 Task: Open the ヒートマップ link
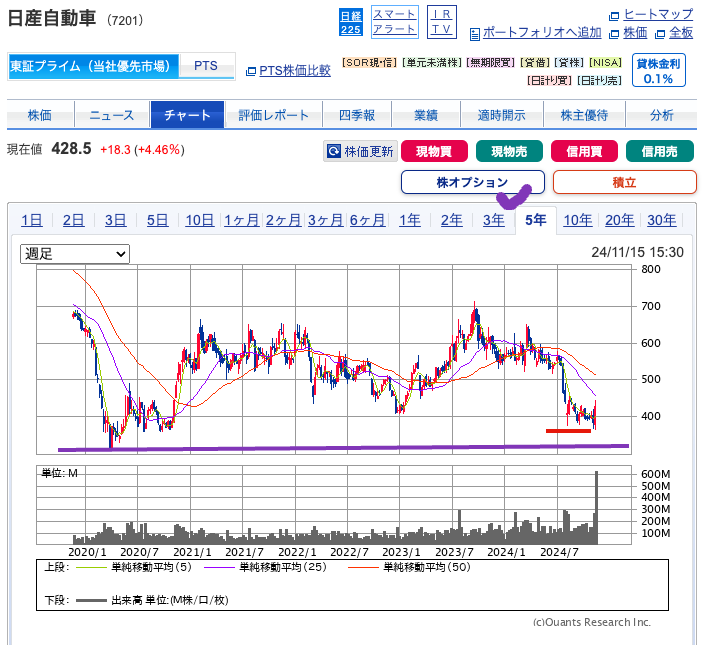[x=658, y=14]
